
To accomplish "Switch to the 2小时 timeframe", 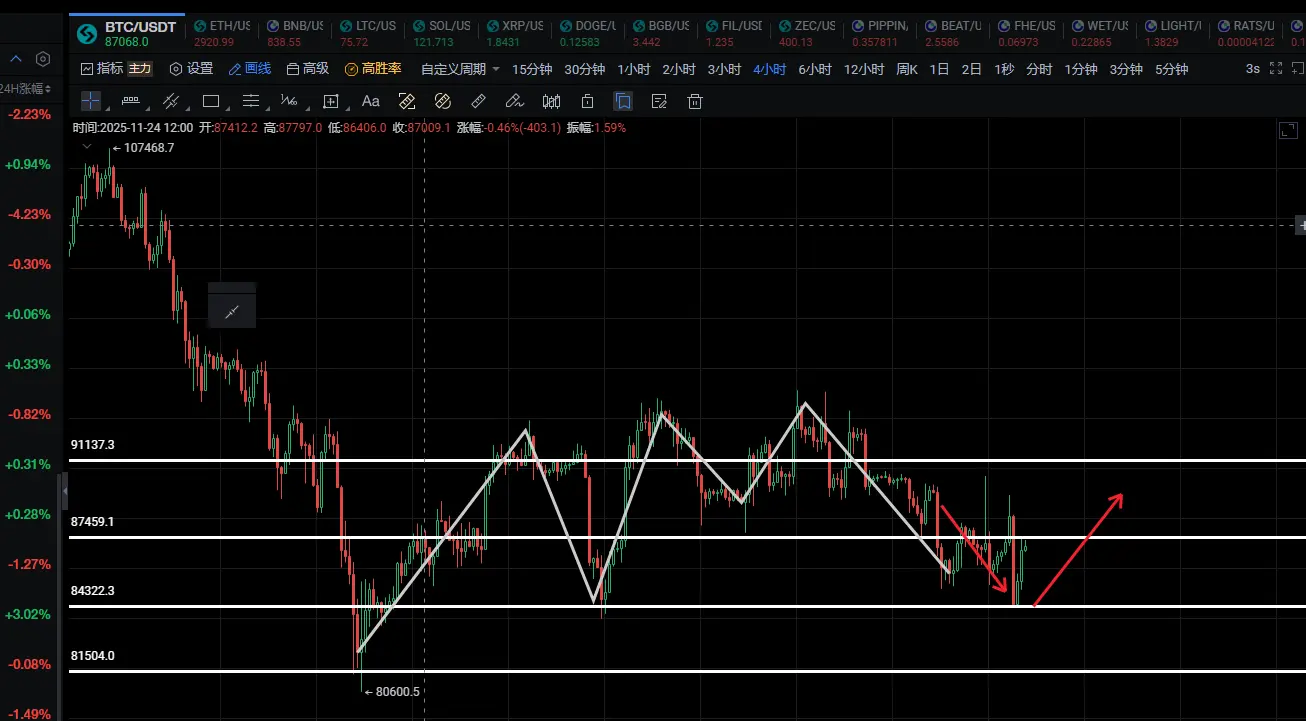I will [679, 69].
